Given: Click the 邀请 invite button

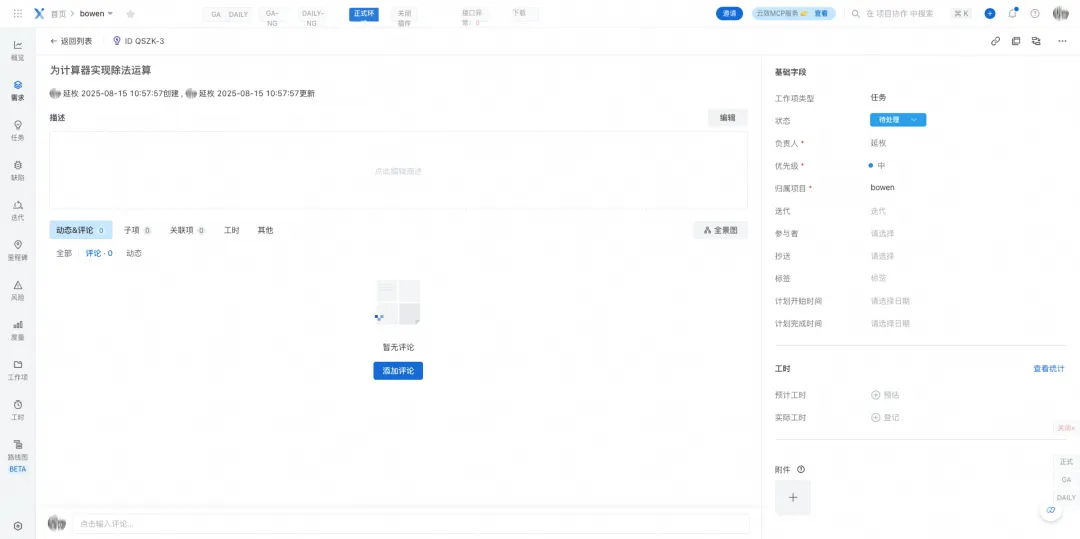Looking at the screenshot, I should pyautogui.click(x=729, y=13).
